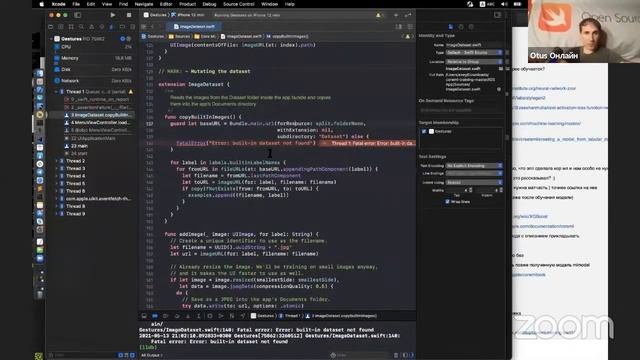Open the Project navigator folder icon

(51, 27)
